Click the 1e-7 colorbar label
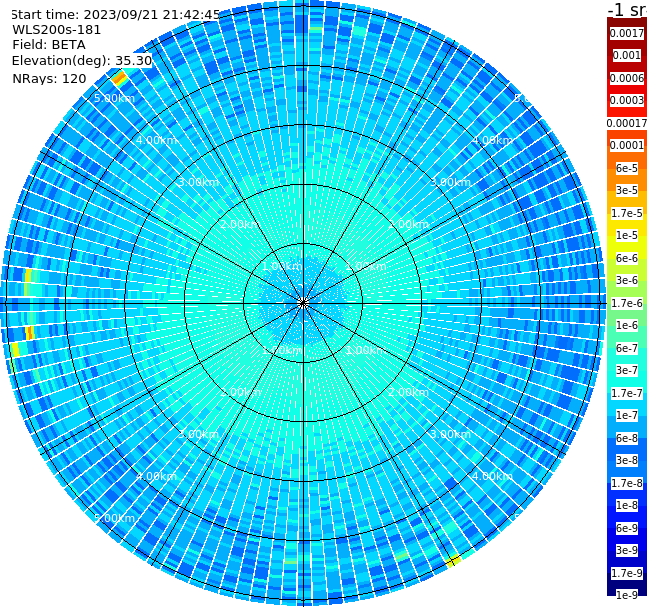647x607 pixels. click(627, 415)
